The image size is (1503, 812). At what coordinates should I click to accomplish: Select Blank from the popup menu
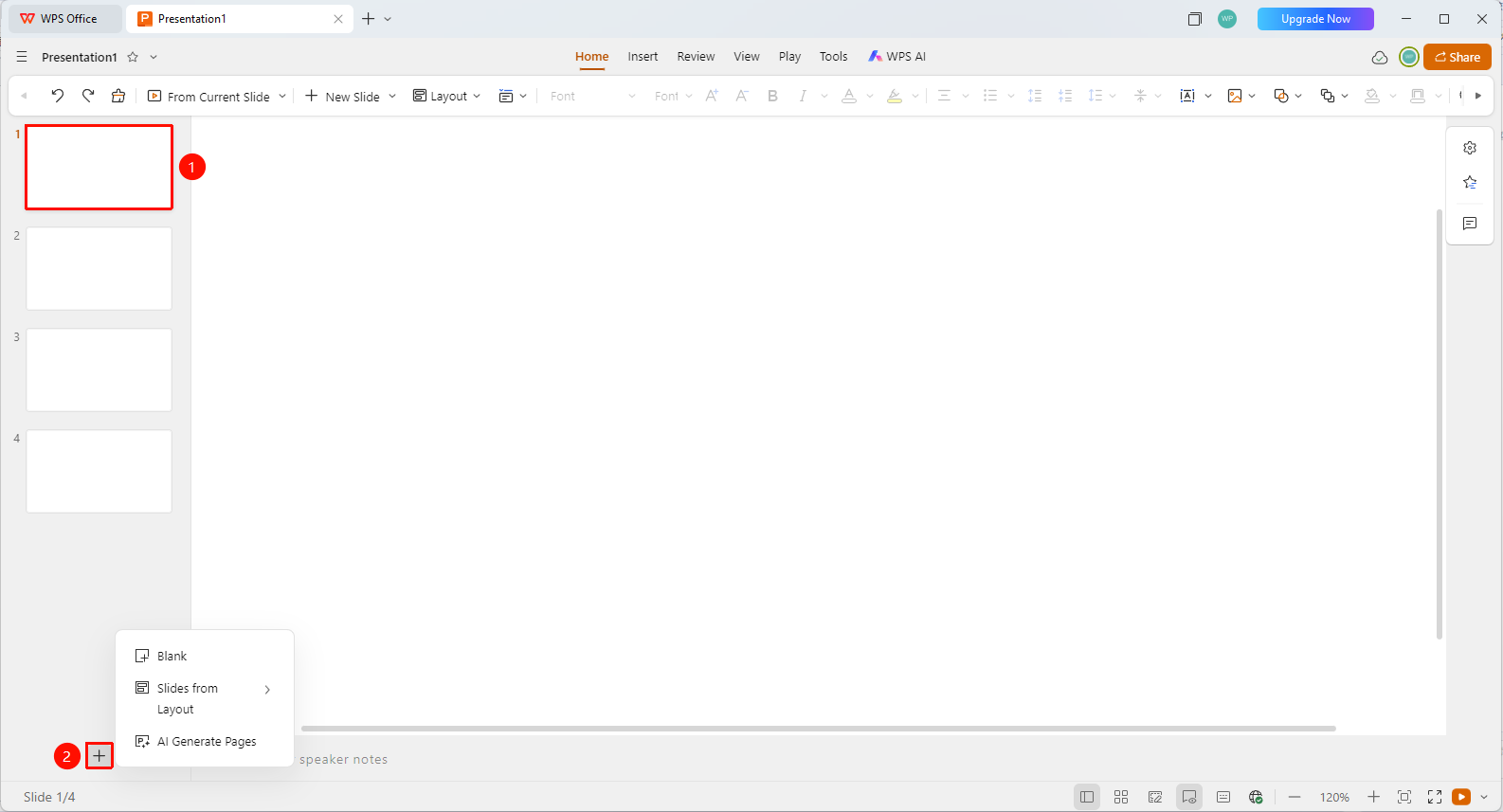coord(205,656)
